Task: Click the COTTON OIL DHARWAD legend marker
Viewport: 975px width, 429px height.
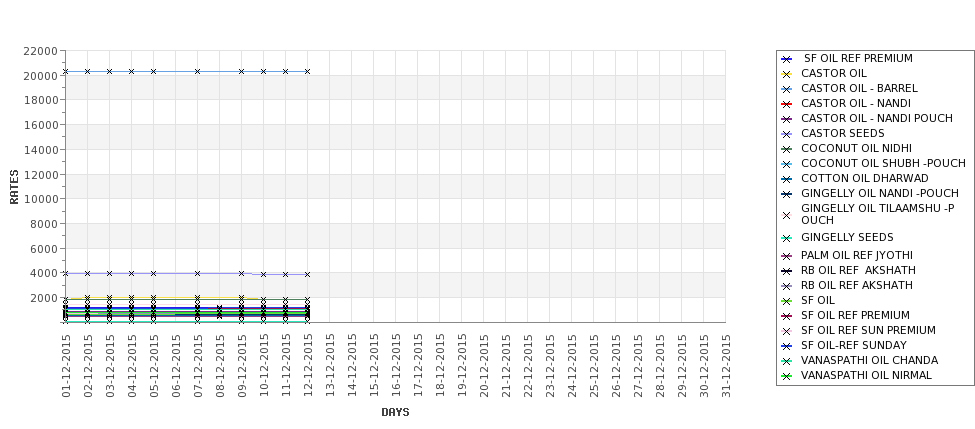Action: tap(786, 179)
